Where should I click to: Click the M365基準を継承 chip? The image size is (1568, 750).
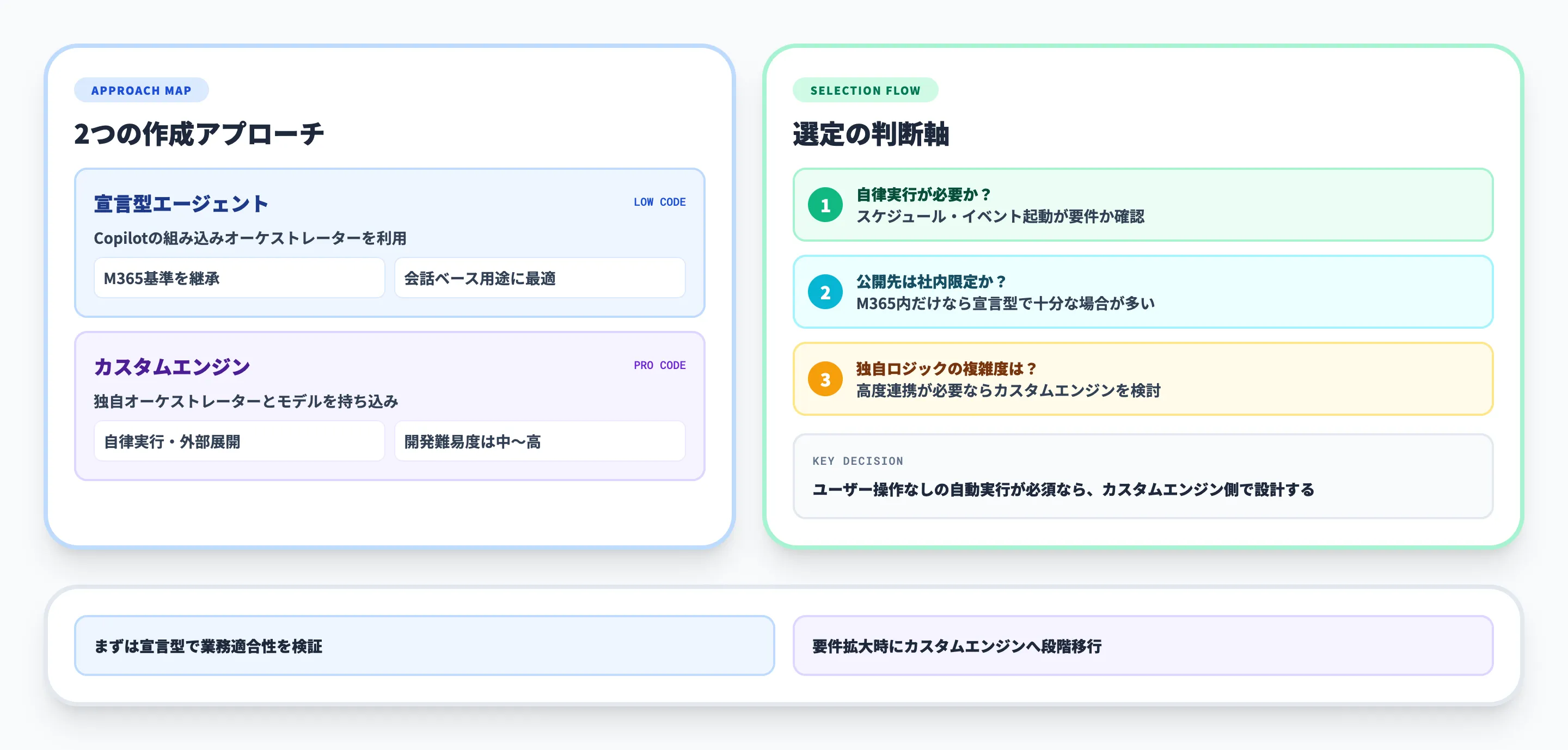tap(238, 278)
